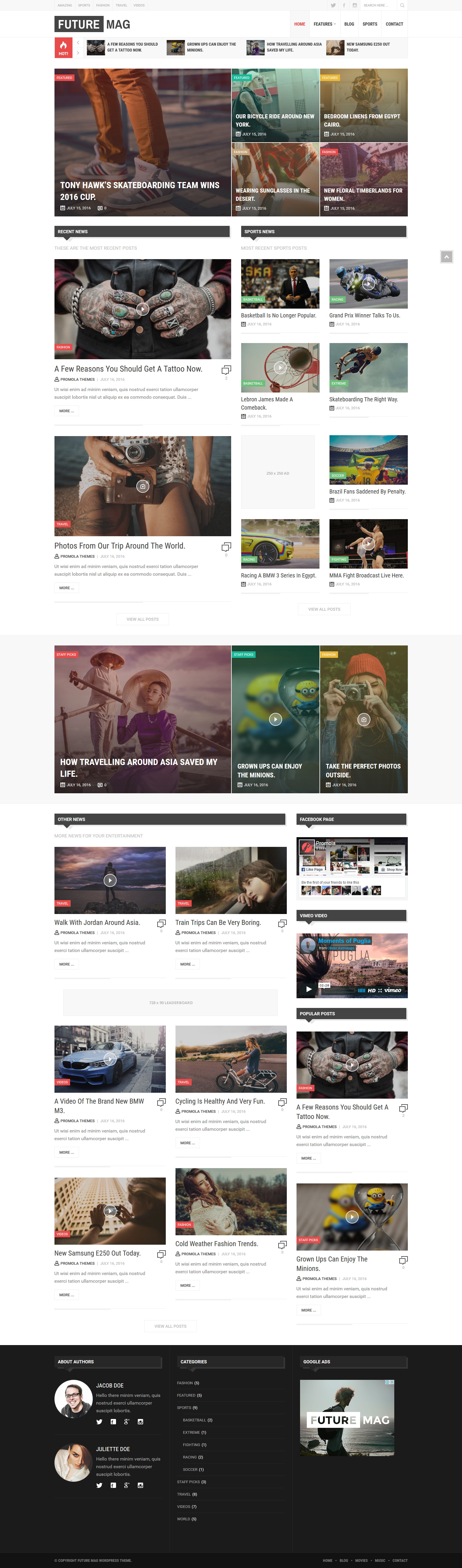Open Juliette Doe's Facebook icon
The width and height of the screenshot is (462, 1568).
[x=113, y=1485]
